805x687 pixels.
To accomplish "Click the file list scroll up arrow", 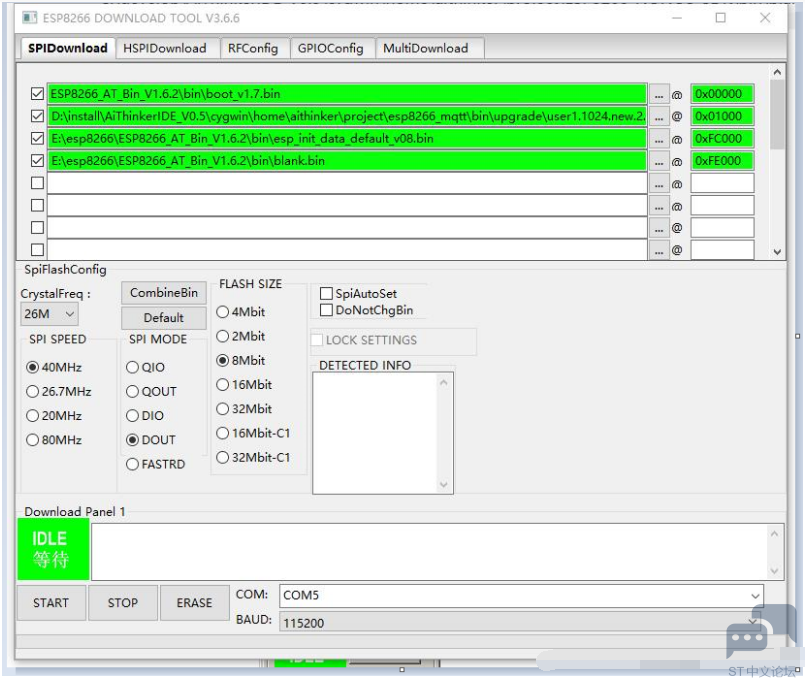I will pyautogui.click(x=777, y=72).
